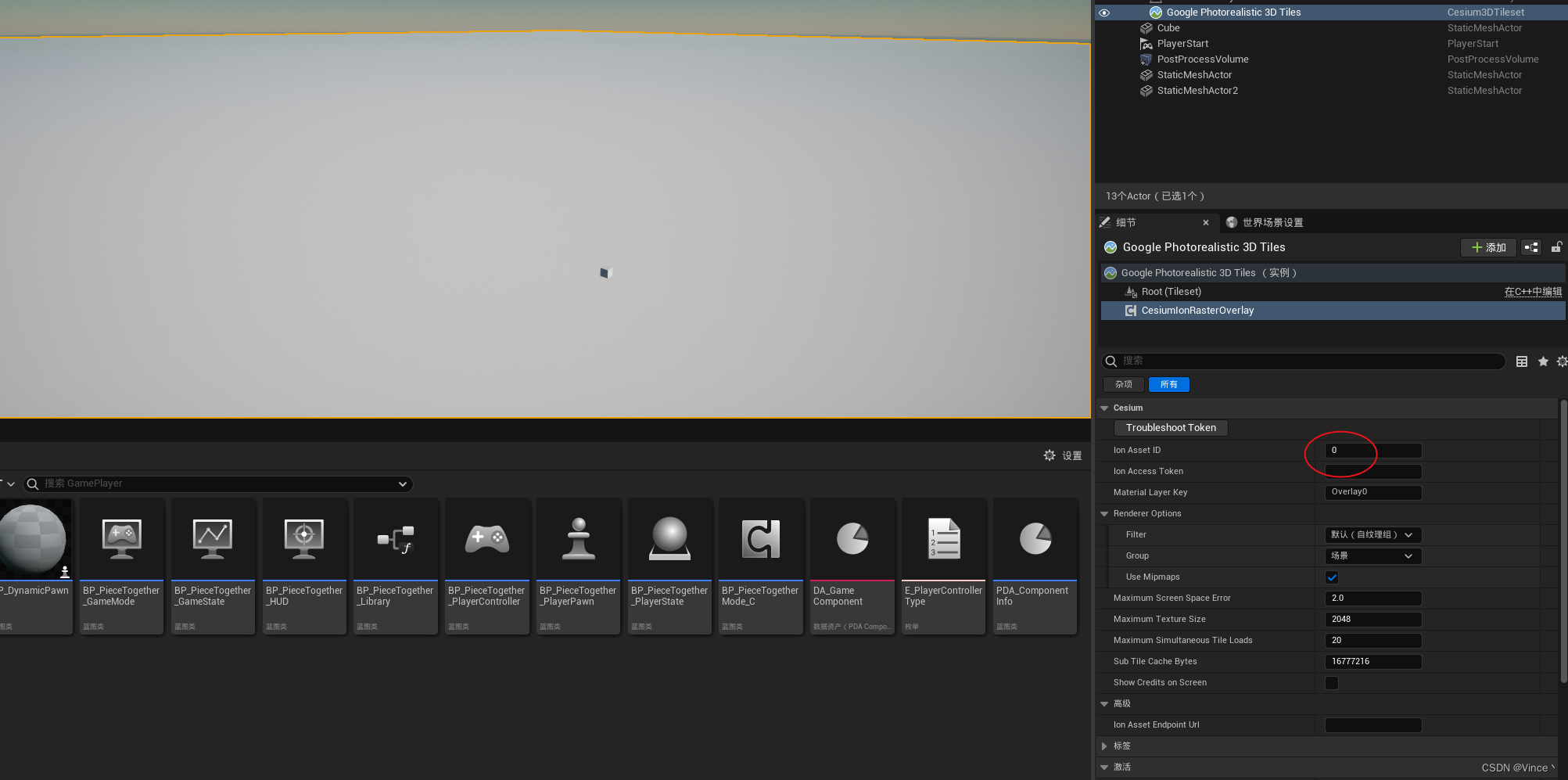Open the 在C++中编辑 link for Root Tileset
Viewport: 1568px width, 780px height.
click(1533, 291)
